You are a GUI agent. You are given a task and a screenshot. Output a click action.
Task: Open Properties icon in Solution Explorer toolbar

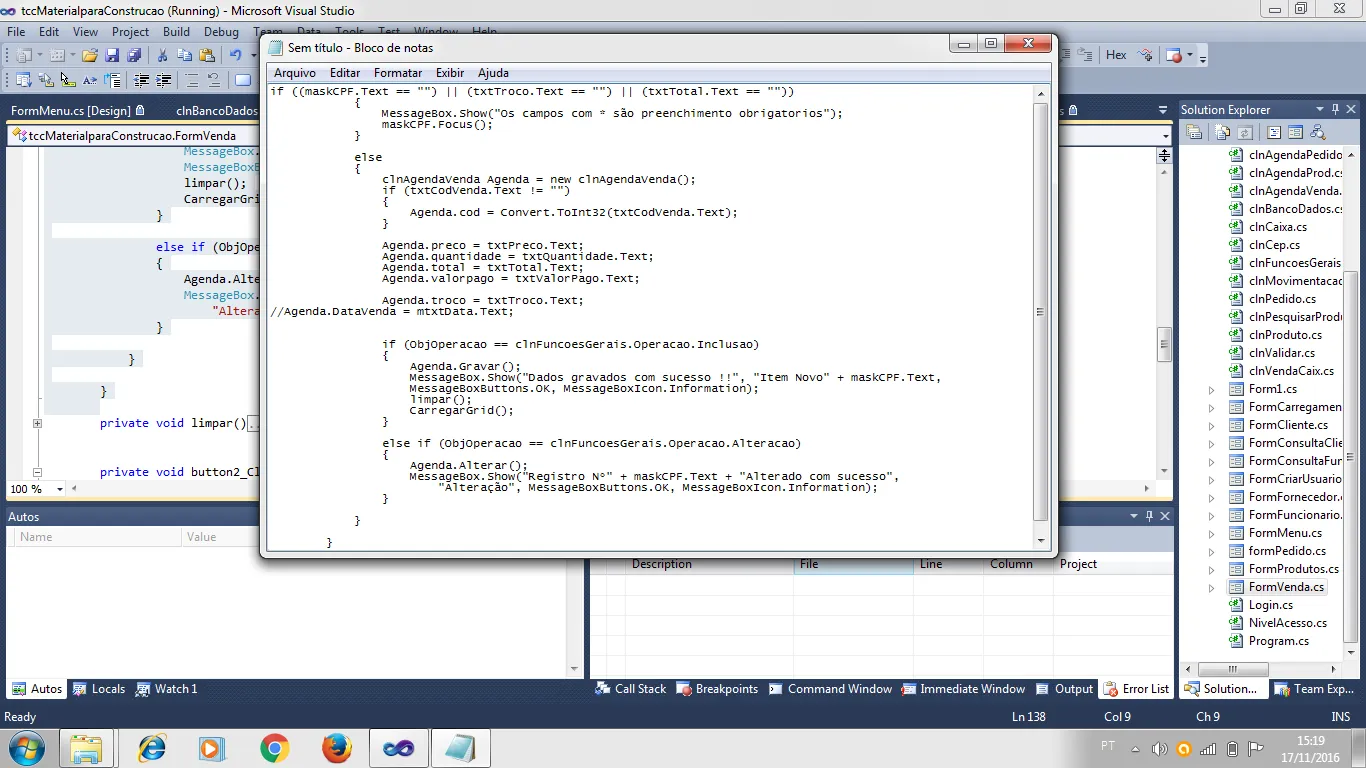(x=1194, y=132)
